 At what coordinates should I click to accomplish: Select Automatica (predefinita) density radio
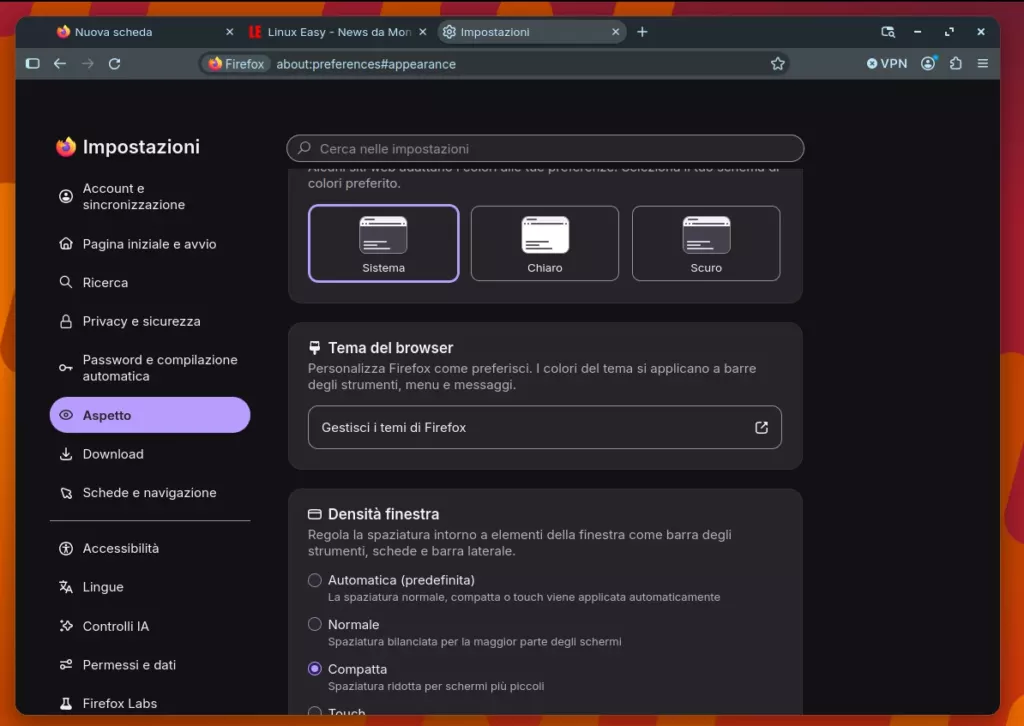pos(315,580)
